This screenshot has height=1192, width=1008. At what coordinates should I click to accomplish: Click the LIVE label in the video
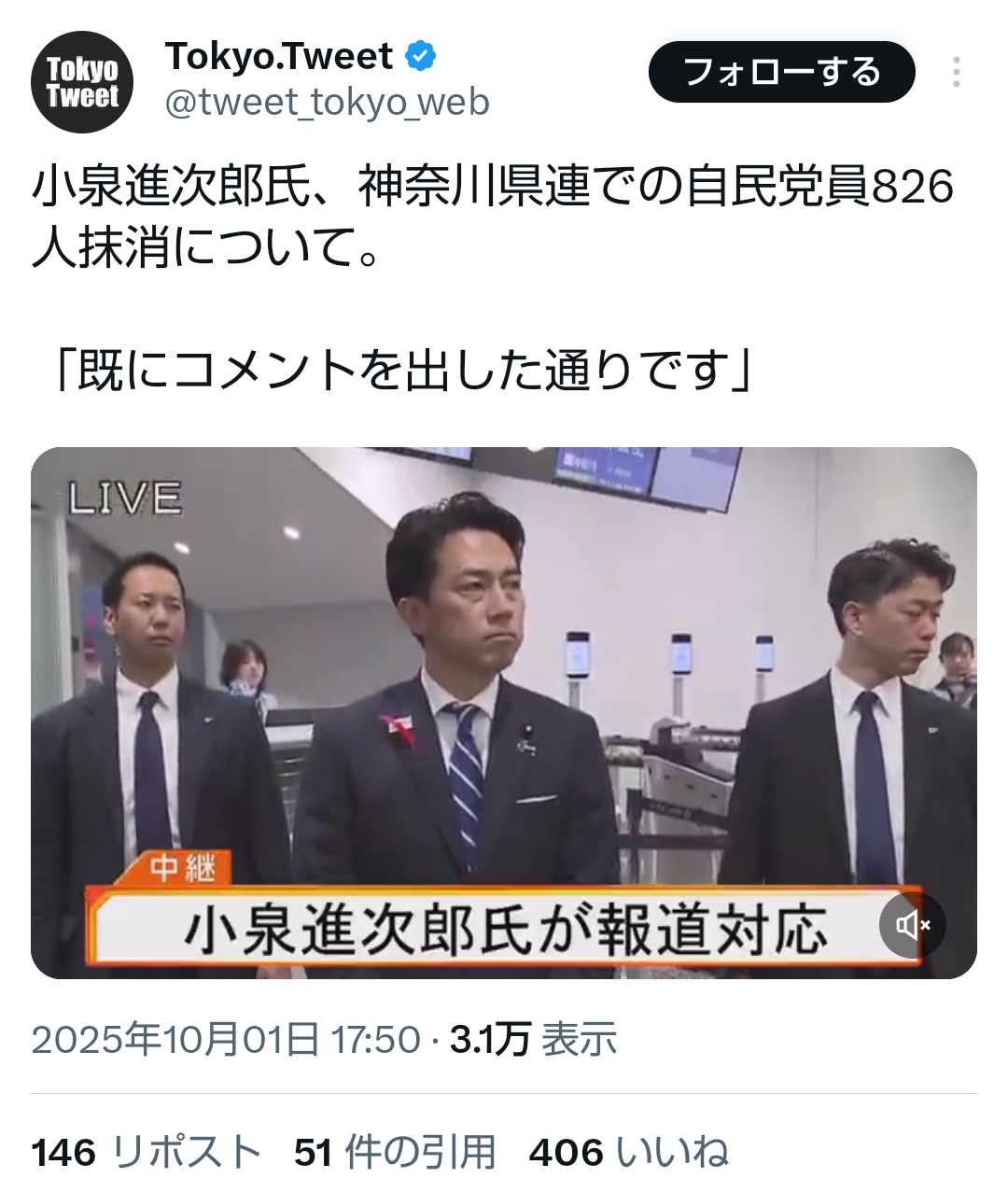pos(124,498)
